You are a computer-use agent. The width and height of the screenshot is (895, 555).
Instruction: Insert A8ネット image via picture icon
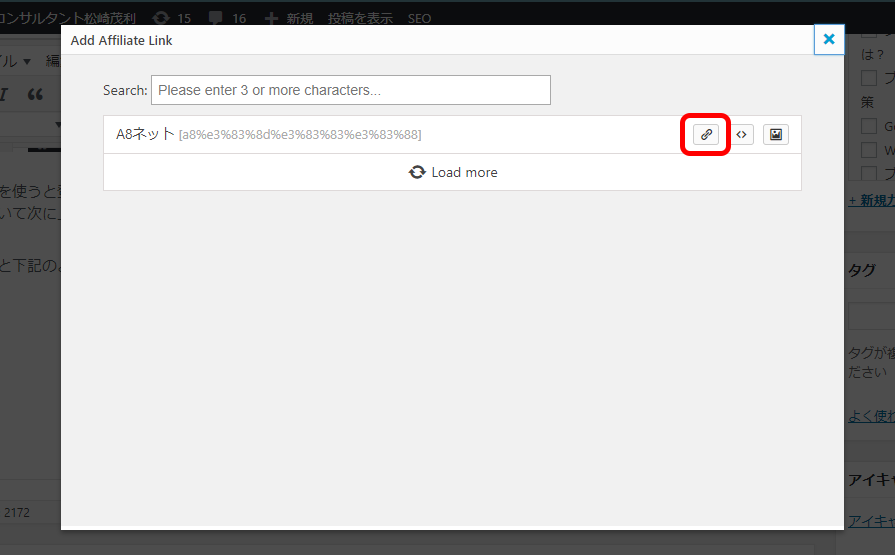(x=776, y=135)
